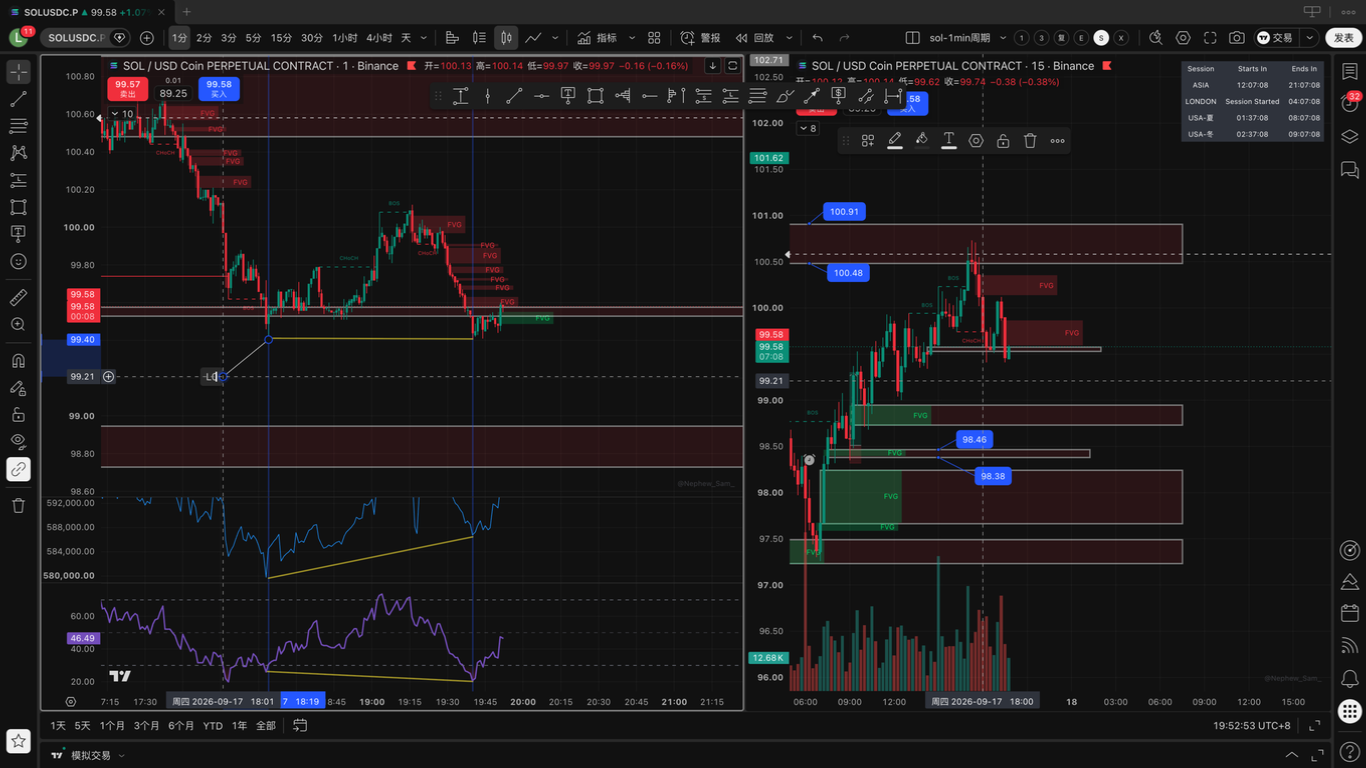Select the ruler measure tool
Screen dimensions: 1366x768
point(18,297)
